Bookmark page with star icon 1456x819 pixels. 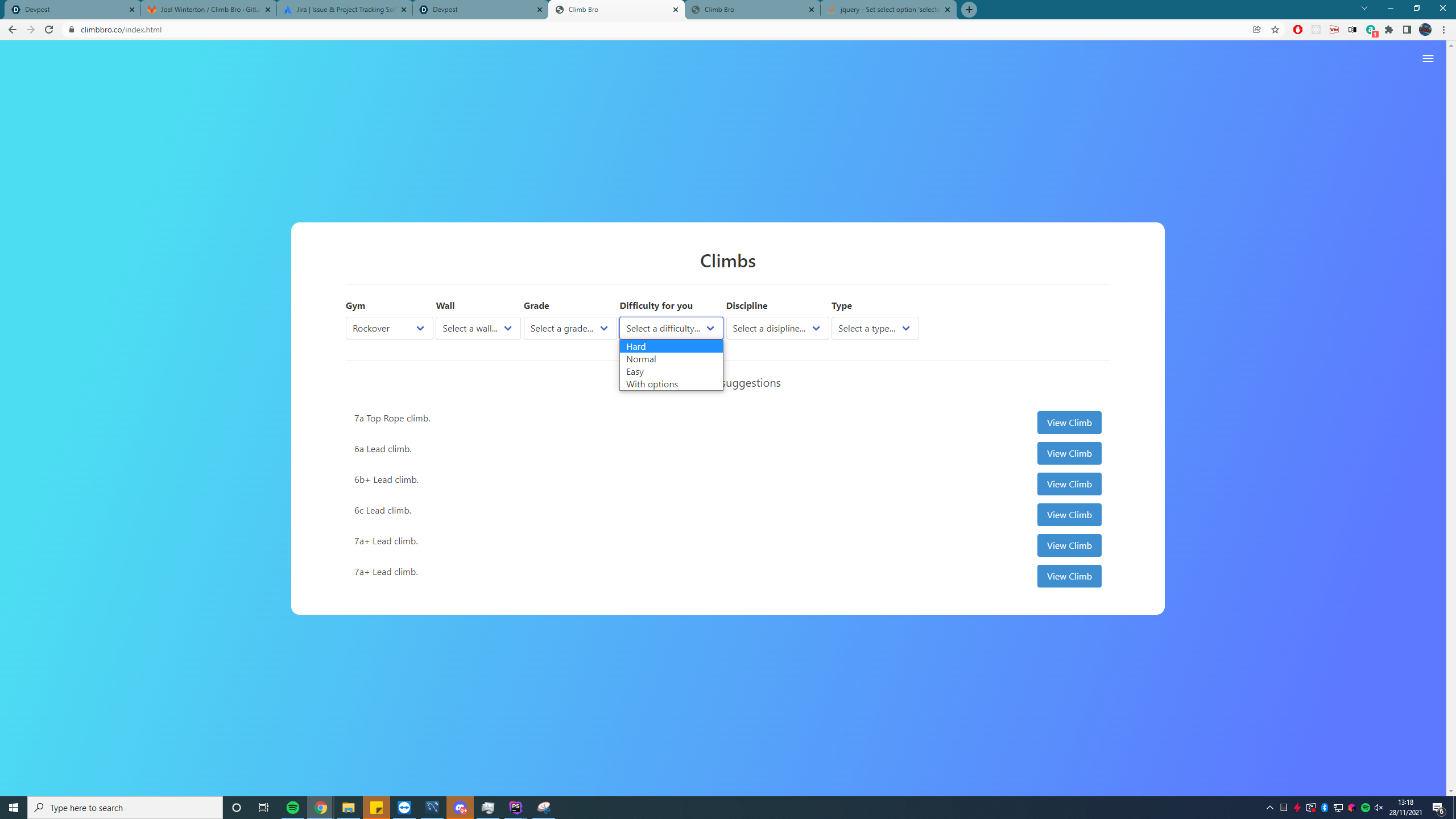(x=1275, y=30)
